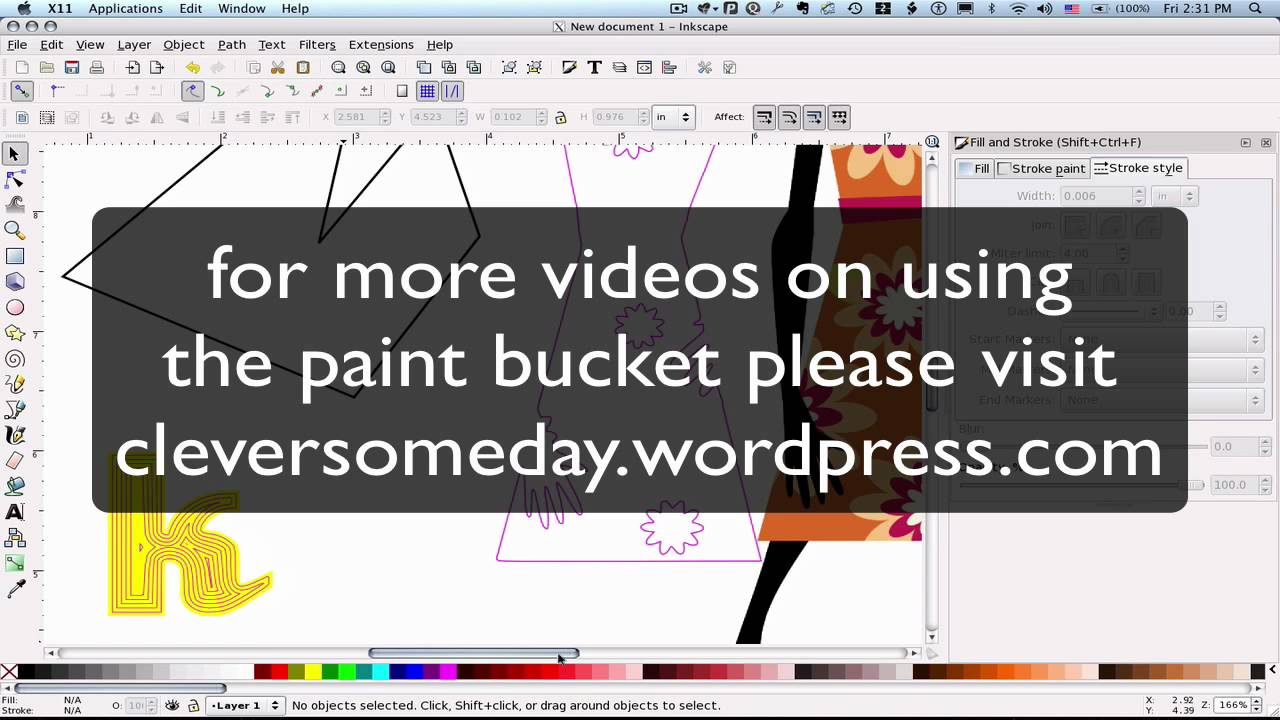Image resolution: width=1280 pixels, height=720 pixels.
Task: Open the Layer menu
Action: (134, 44)
